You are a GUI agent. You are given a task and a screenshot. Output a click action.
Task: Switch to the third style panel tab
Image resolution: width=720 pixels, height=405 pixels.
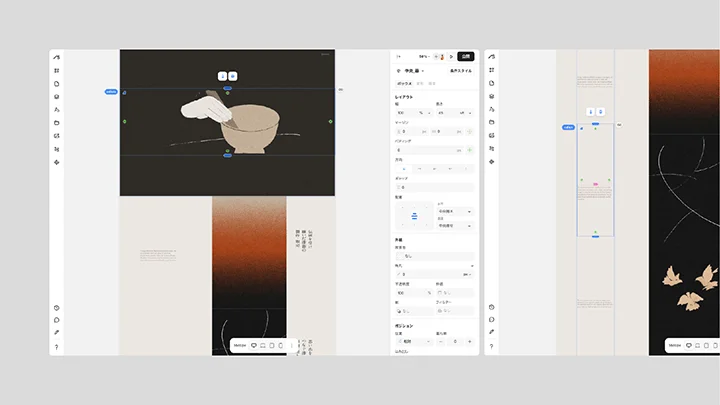432,84
